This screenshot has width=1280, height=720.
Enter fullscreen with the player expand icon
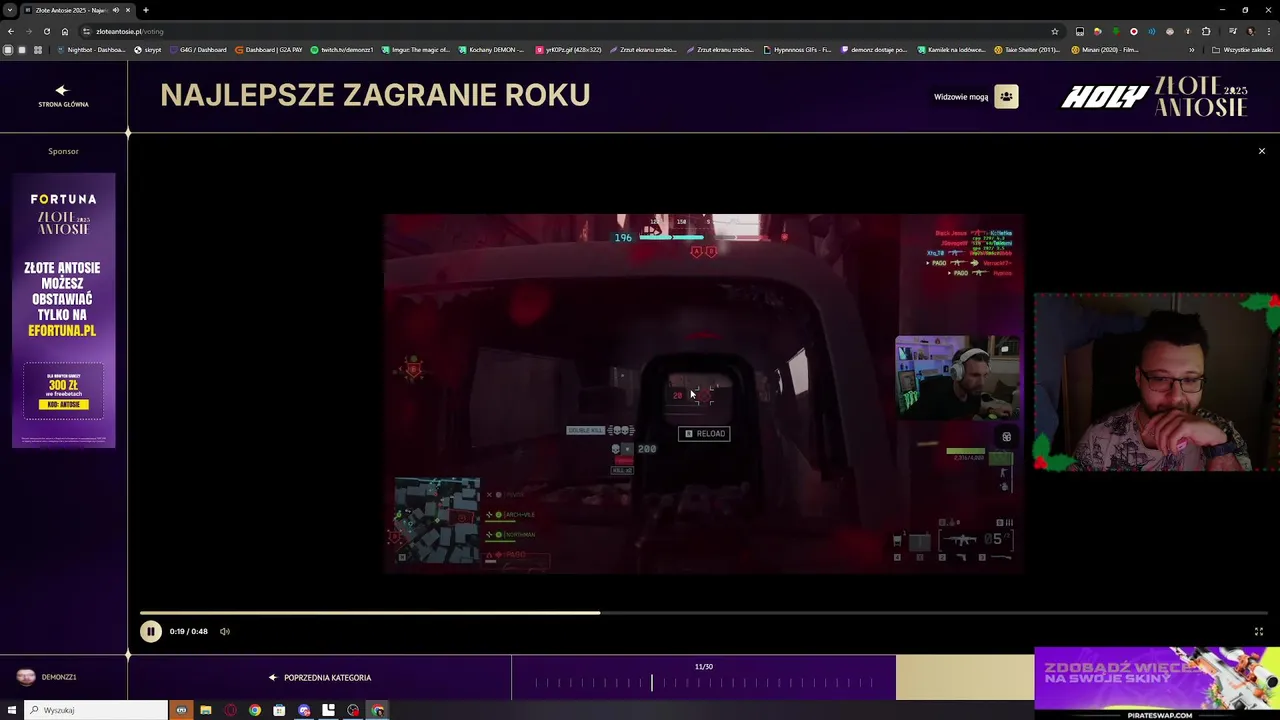(x=1259, y=631)
